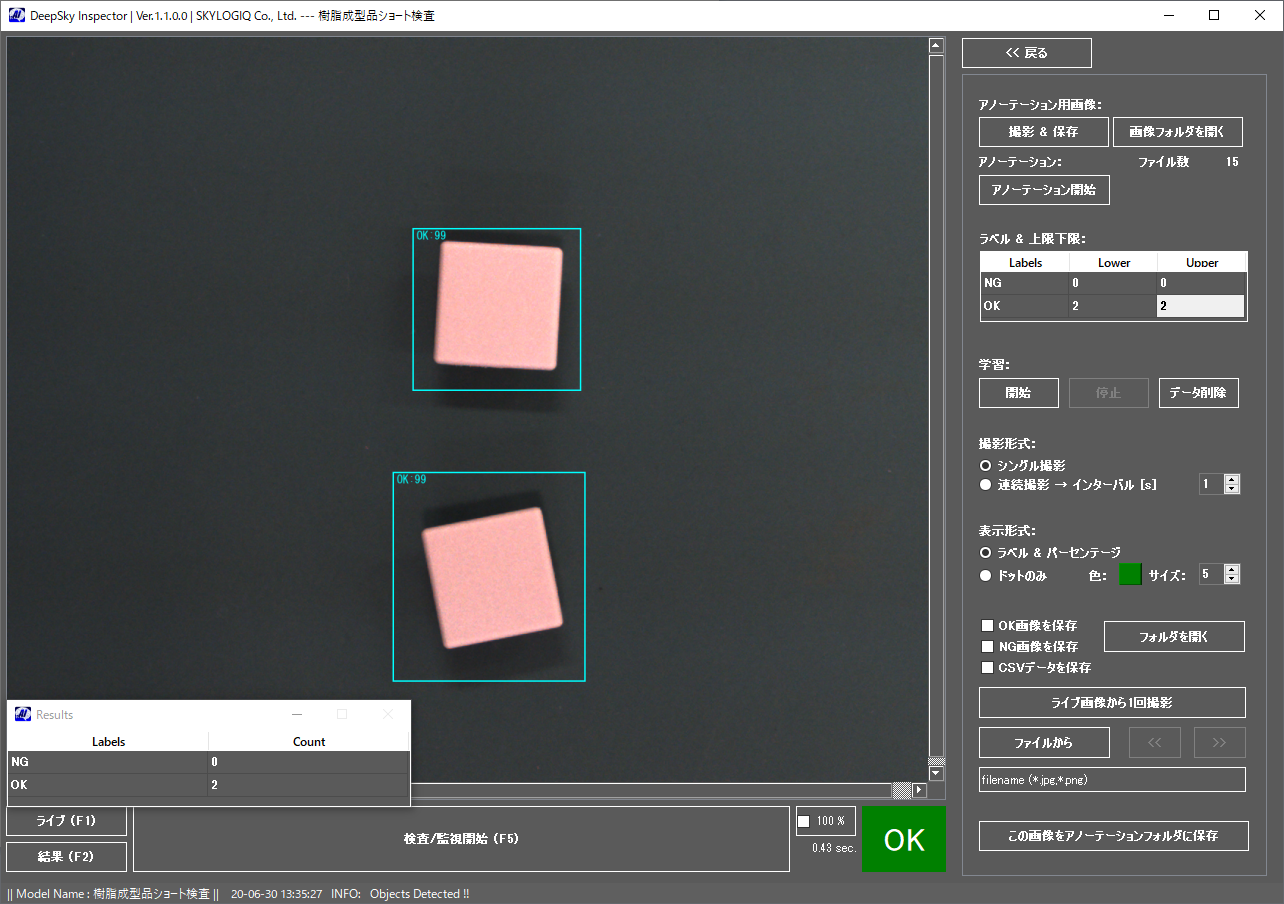The image size is (1284, 904).
Task: Enable CSVデータを保存 checkbox
Action: click(988, 668)
